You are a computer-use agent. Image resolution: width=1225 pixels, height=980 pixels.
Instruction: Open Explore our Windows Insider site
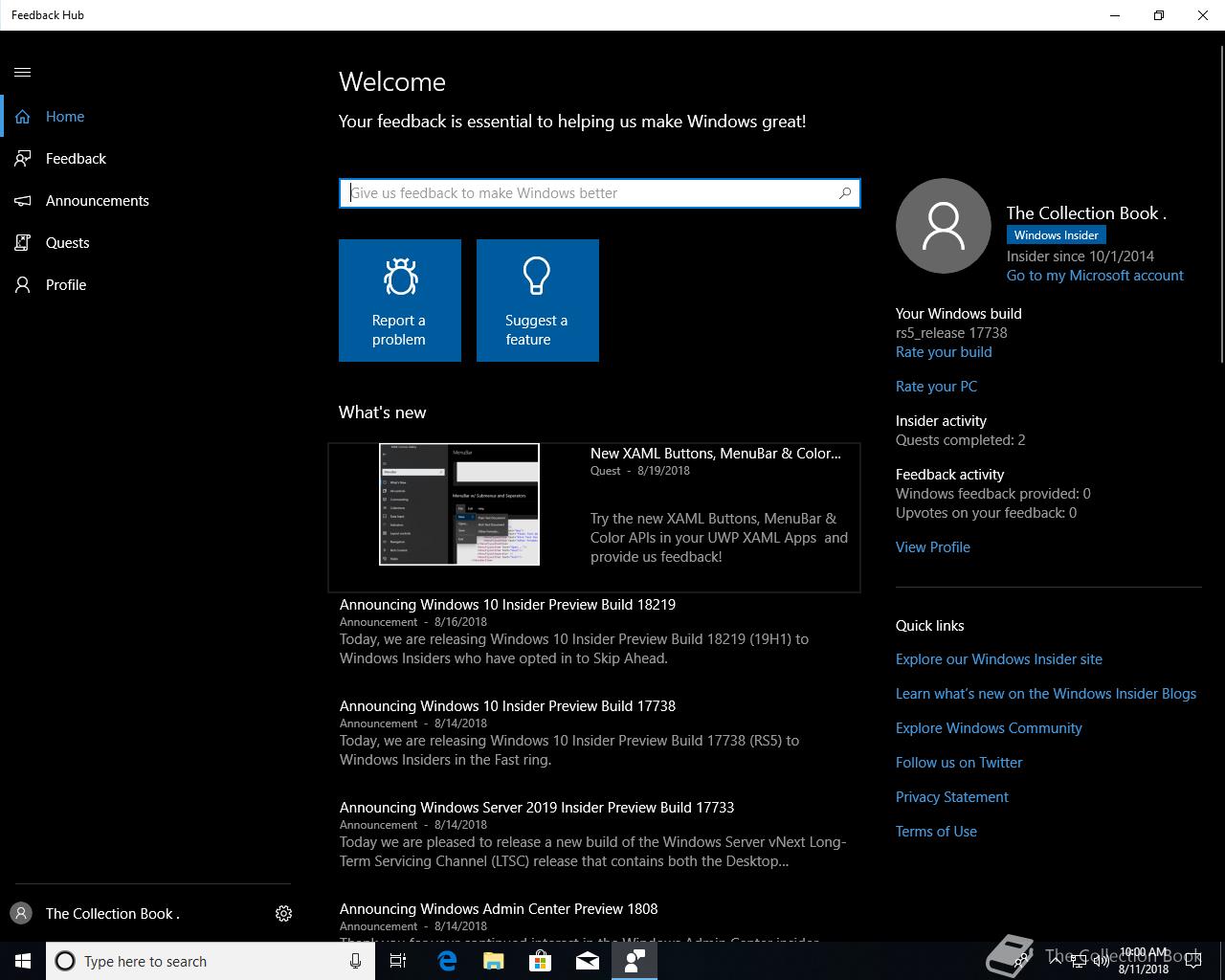(999, 659)
